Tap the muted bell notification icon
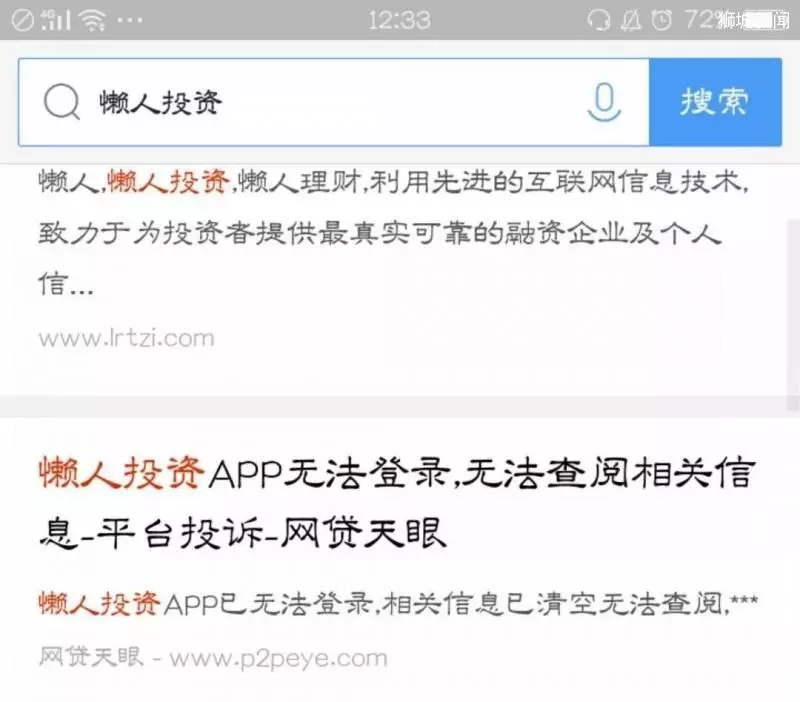The height and width of the screenshot is (702, 800). tap(631, 20)
